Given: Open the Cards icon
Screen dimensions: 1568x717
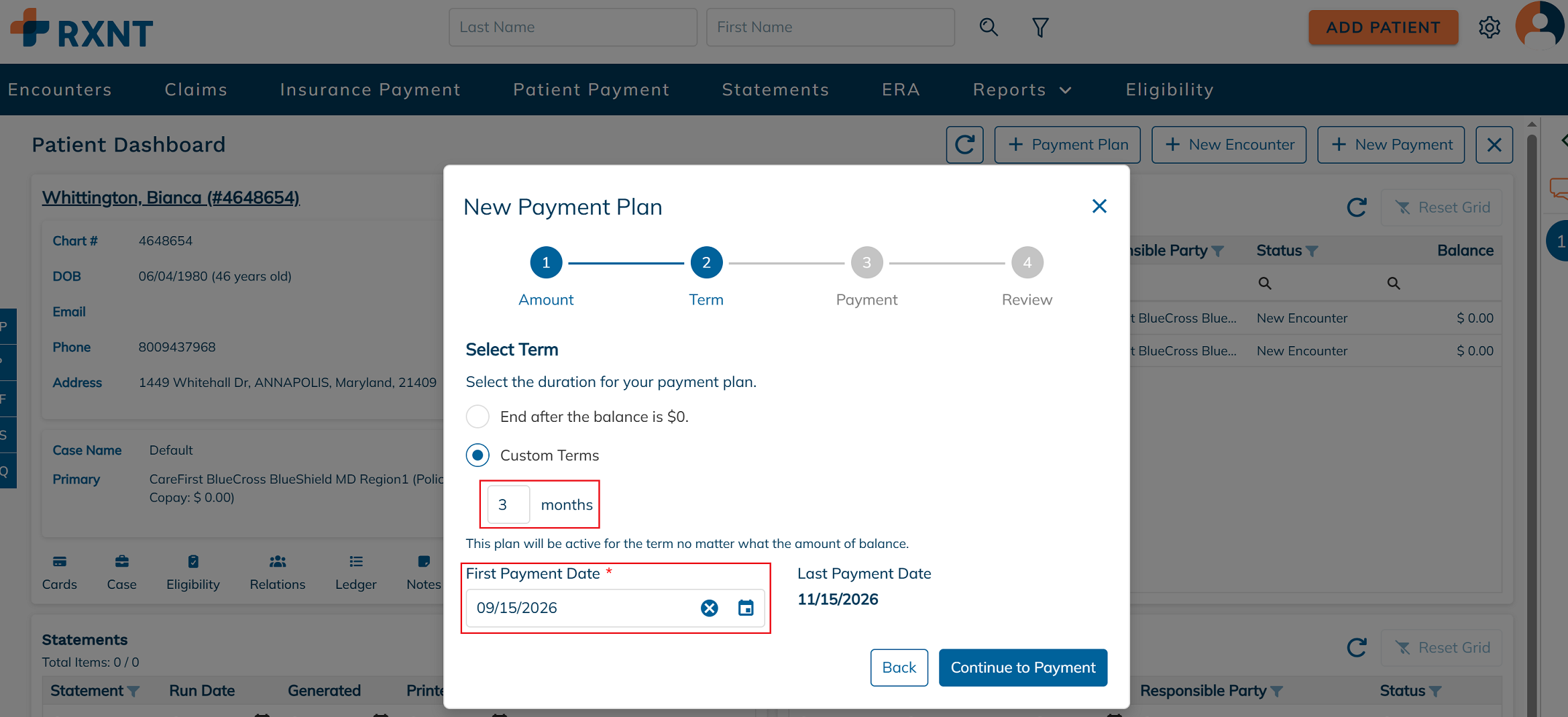Looking at the screenshot, I should tap(59, 572).
